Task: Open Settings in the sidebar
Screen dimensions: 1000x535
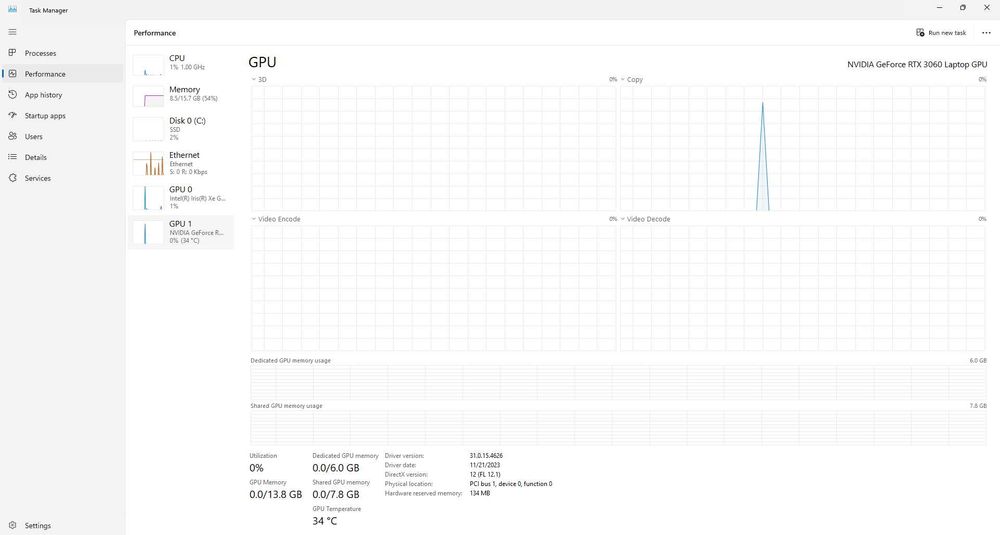Action: [x=62, y=525]
